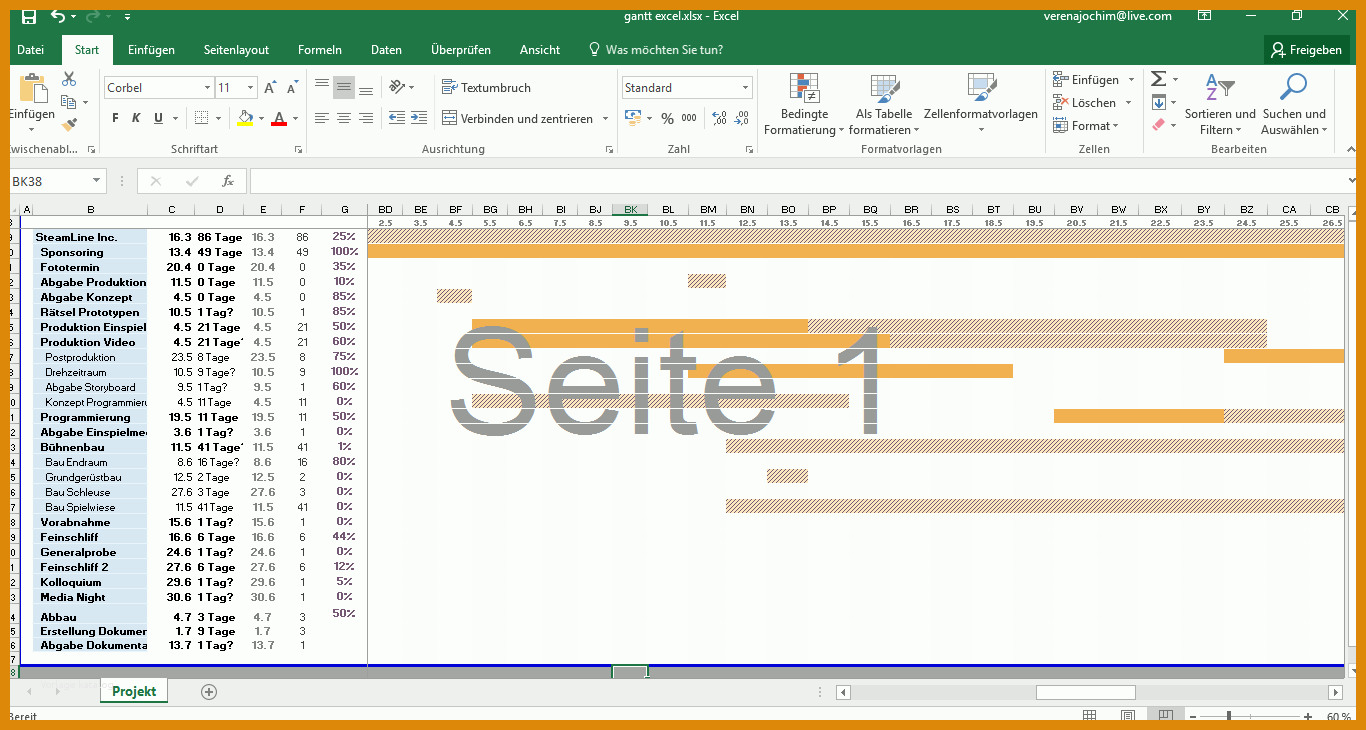This screenshot has height=730, width=1366.
Task: Align text to bottom of cell
Action: coord(366,88)
